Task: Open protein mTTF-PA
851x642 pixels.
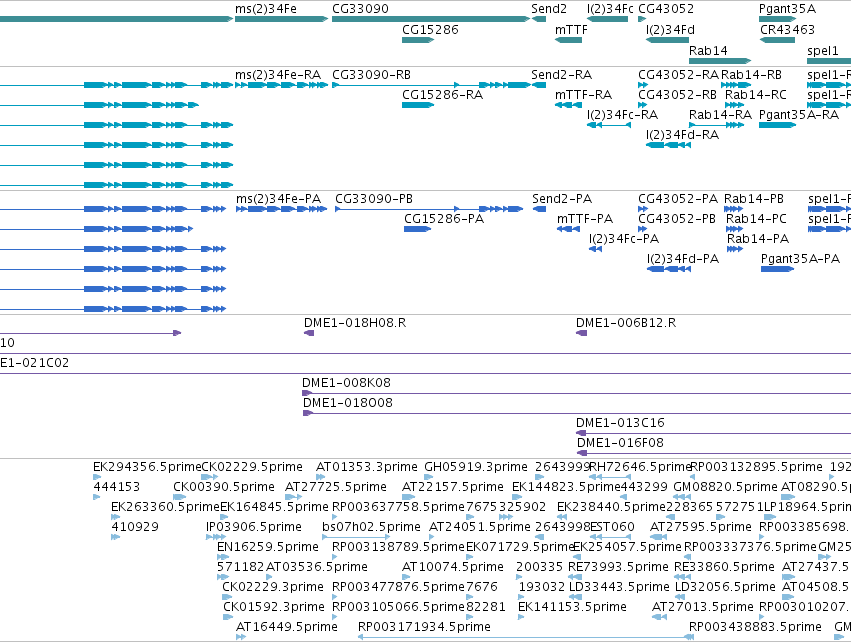Action: pos(585,219)
